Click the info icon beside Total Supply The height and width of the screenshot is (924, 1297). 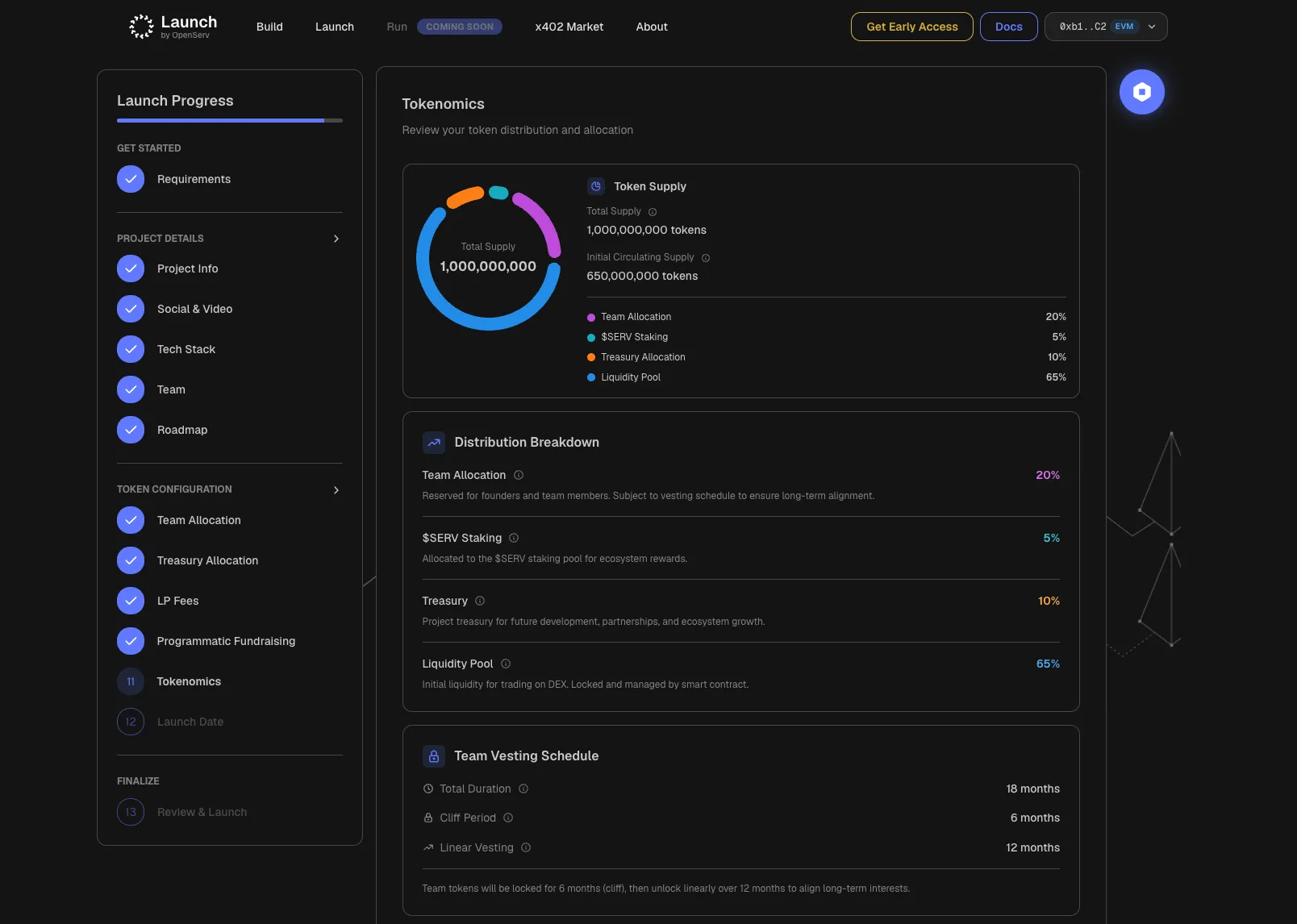[x=653, y=212]
